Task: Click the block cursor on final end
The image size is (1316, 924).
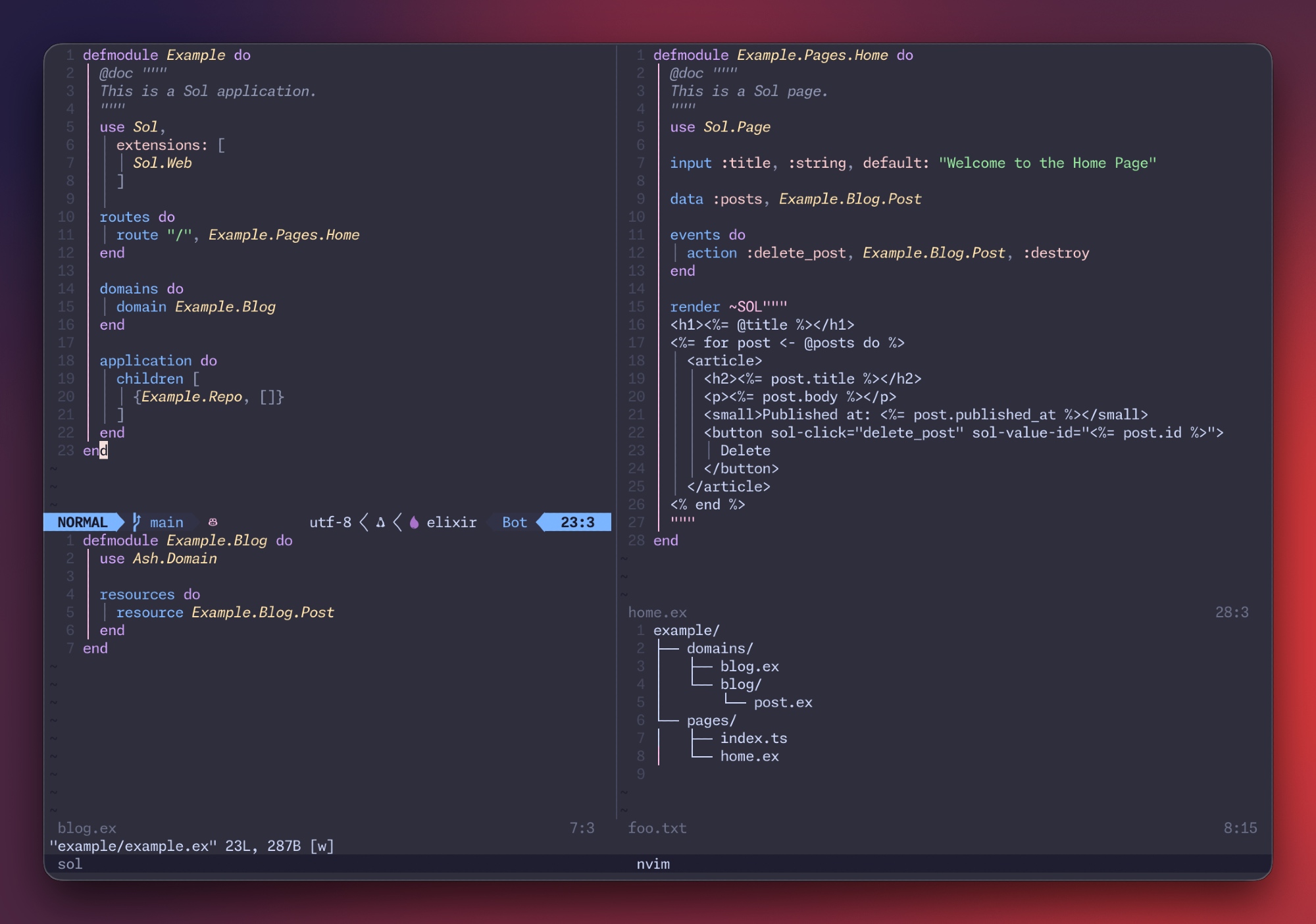Action: point(103,450)
